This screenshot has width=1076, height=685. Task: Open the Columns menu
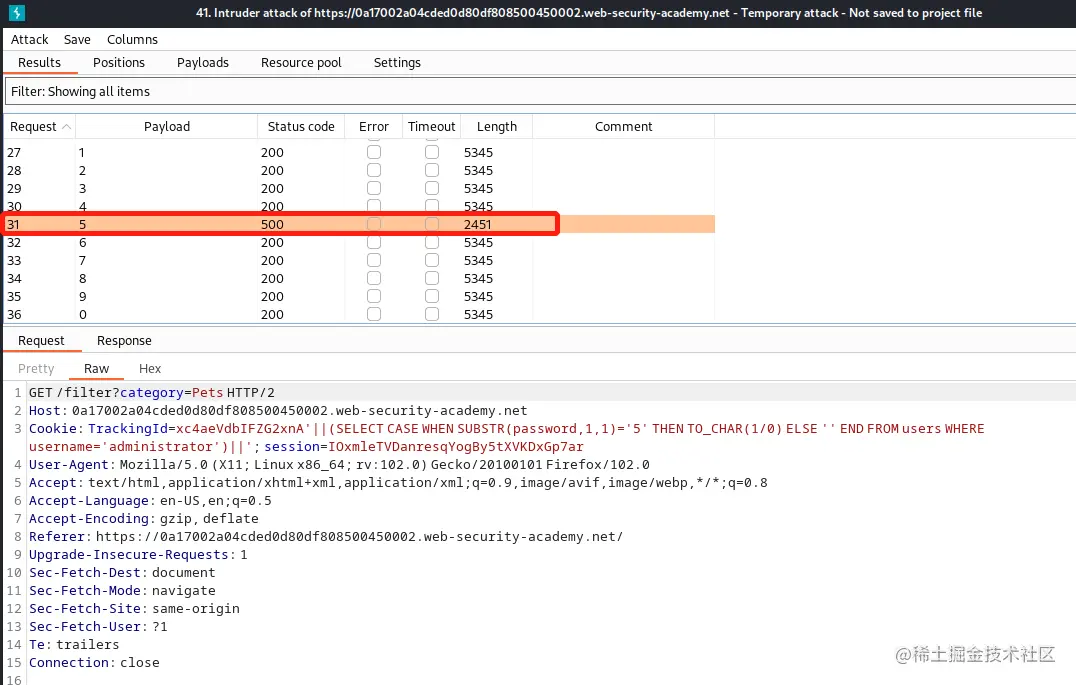[x=132, y=39]
